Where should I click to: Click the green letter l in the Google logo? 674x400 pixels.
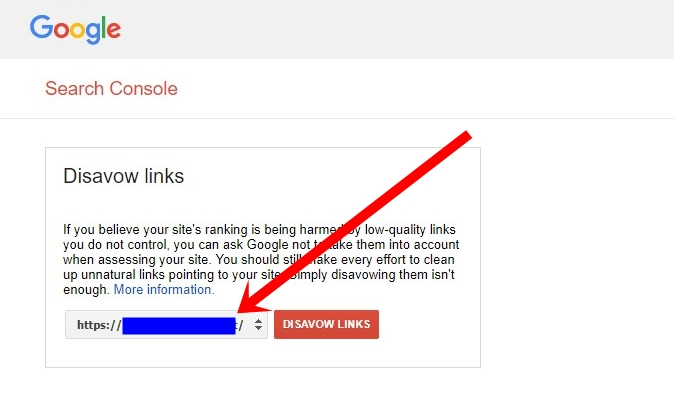pos(102,27)
